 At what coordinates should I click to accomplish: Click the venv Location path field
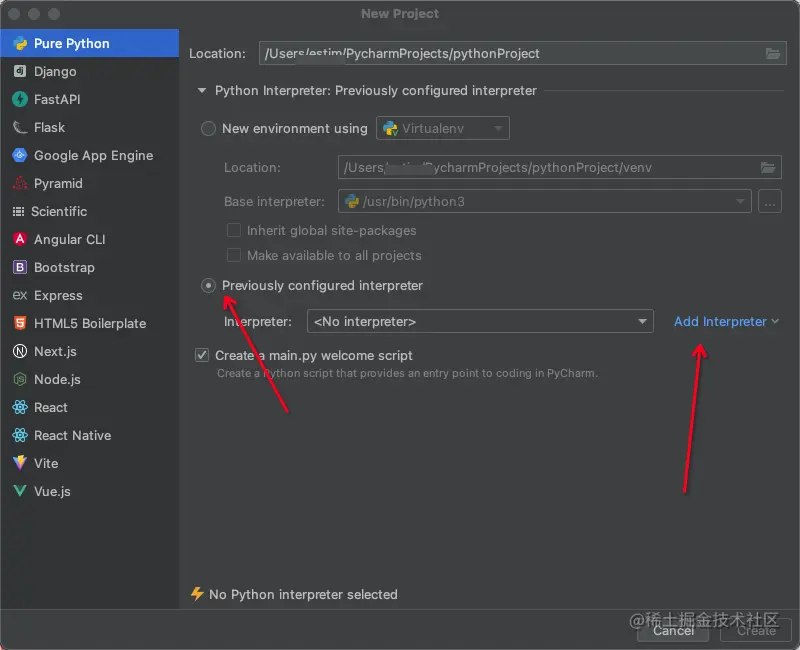[x=560, y=167]
